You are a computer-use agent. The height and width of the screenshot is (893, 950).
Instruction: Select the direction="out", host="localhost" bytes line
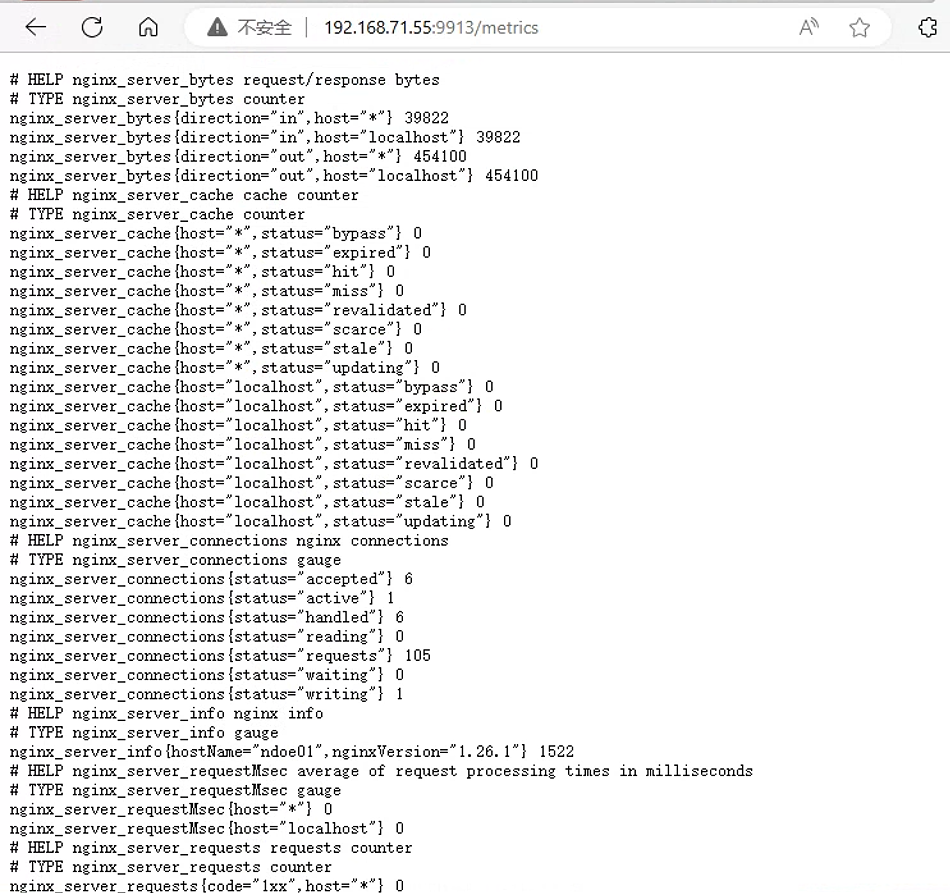[x=274, y=176]
